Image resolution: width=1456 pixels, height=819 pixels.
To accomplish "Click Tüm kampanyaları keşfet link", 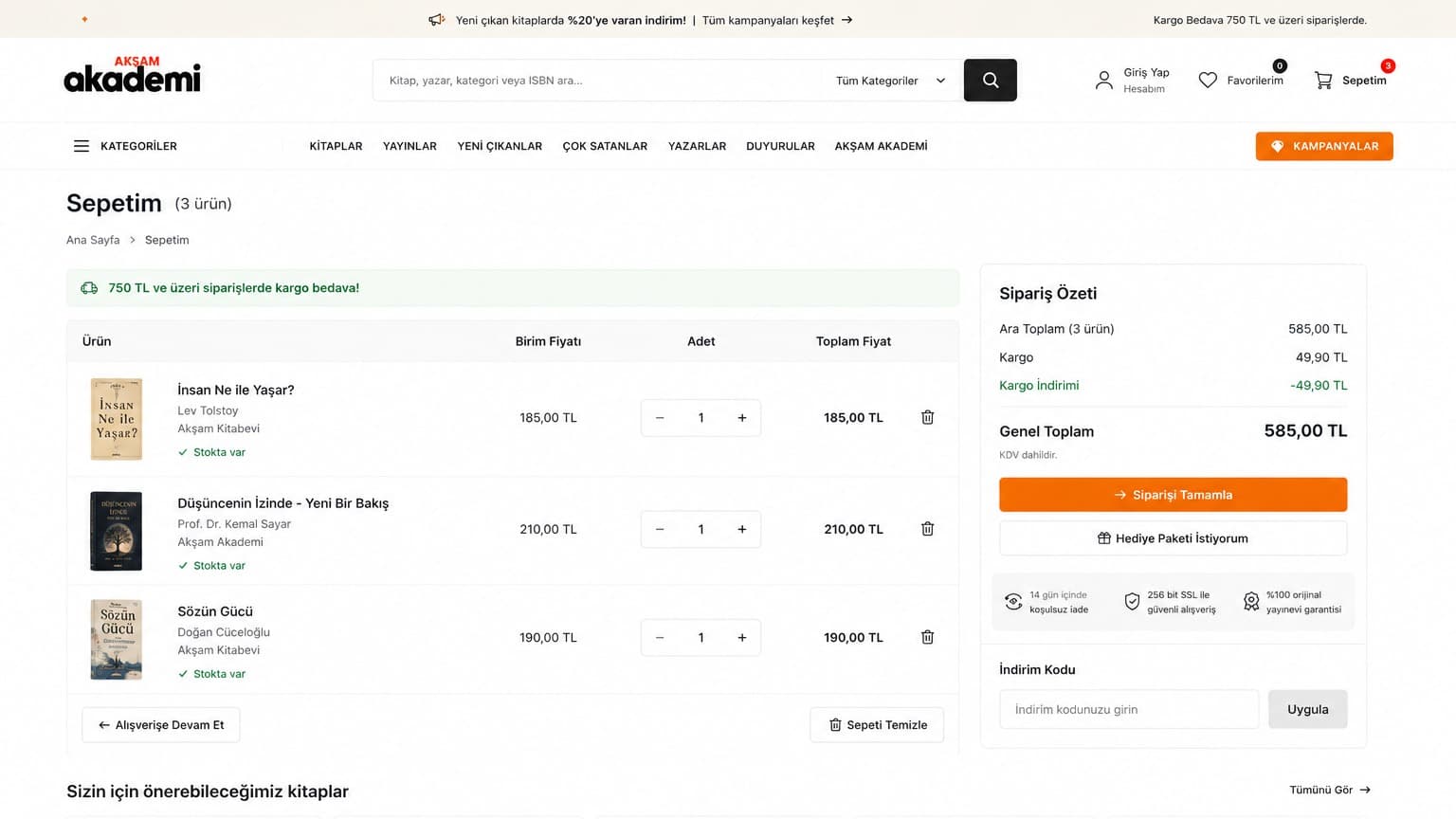I will [x=768, y=20].
